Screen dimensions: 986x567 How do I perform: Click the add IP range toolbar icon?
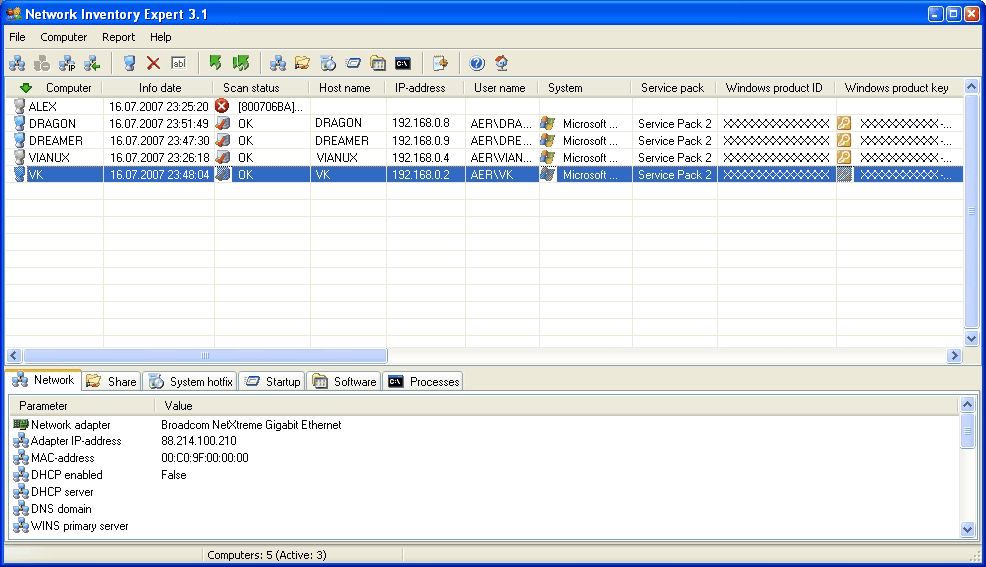click(x=67, y=63)
